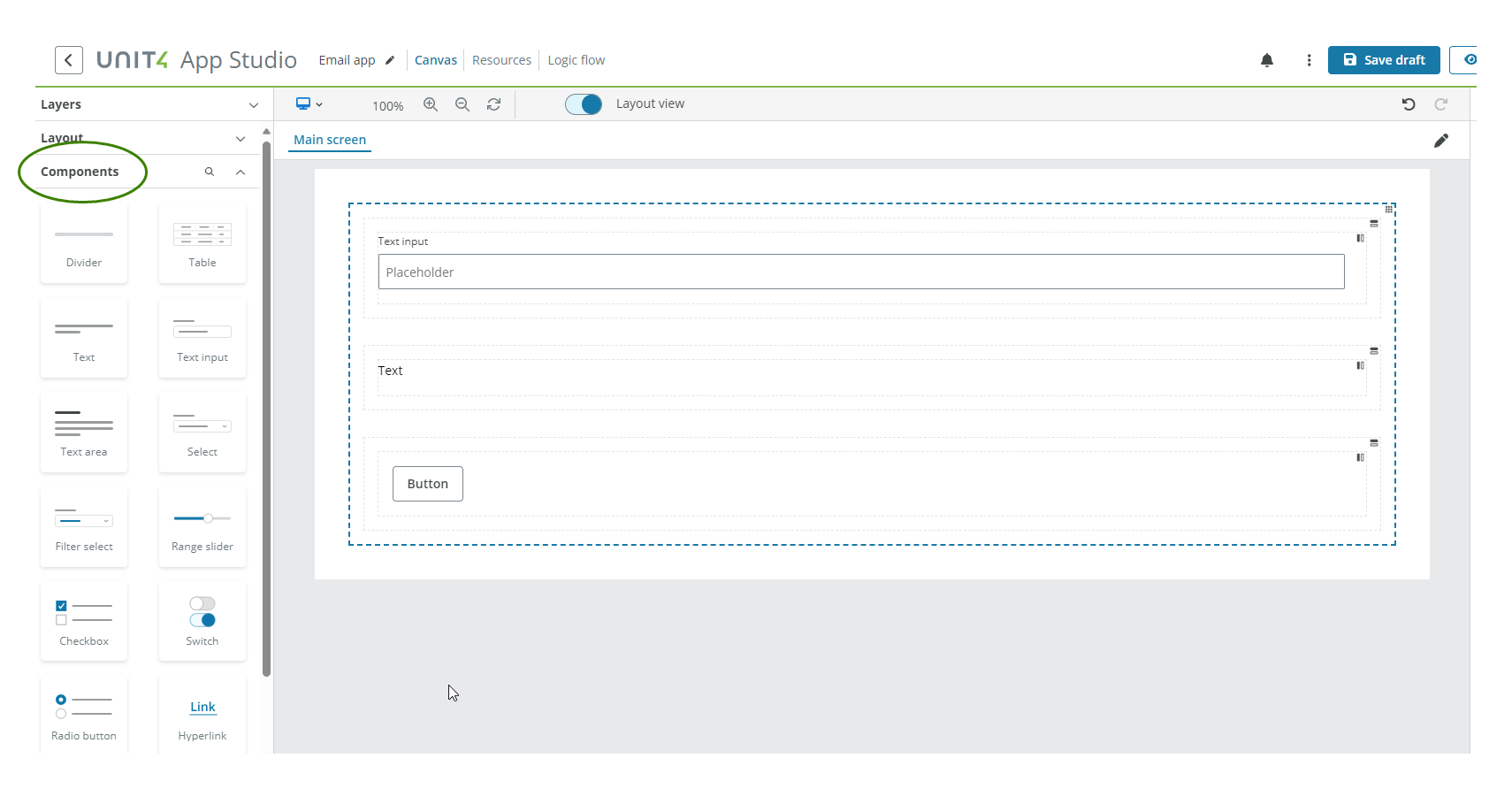Select the Select component tile
Screen dimensions: 1512x789
click(x=202, y=433)
